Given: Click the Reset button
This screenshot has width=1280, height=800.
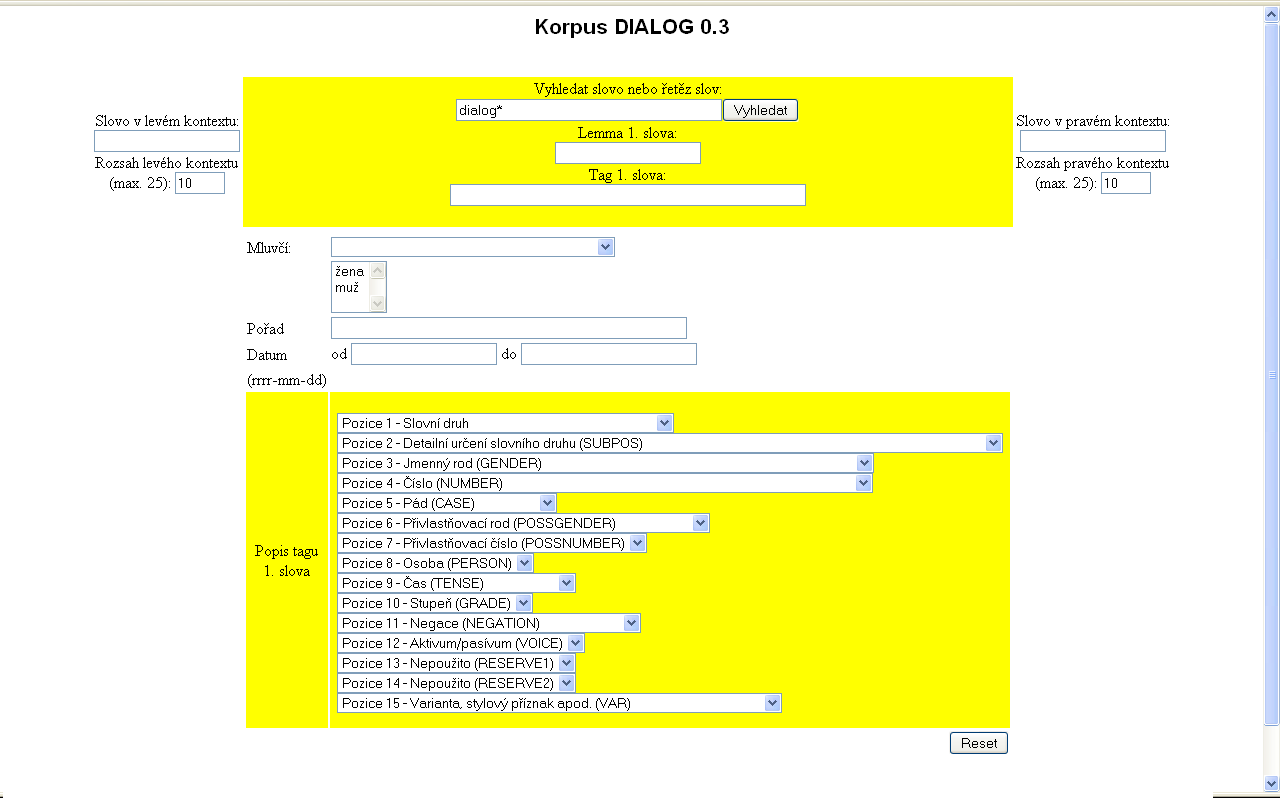Looking at the screenshot, I should [979, 743].
